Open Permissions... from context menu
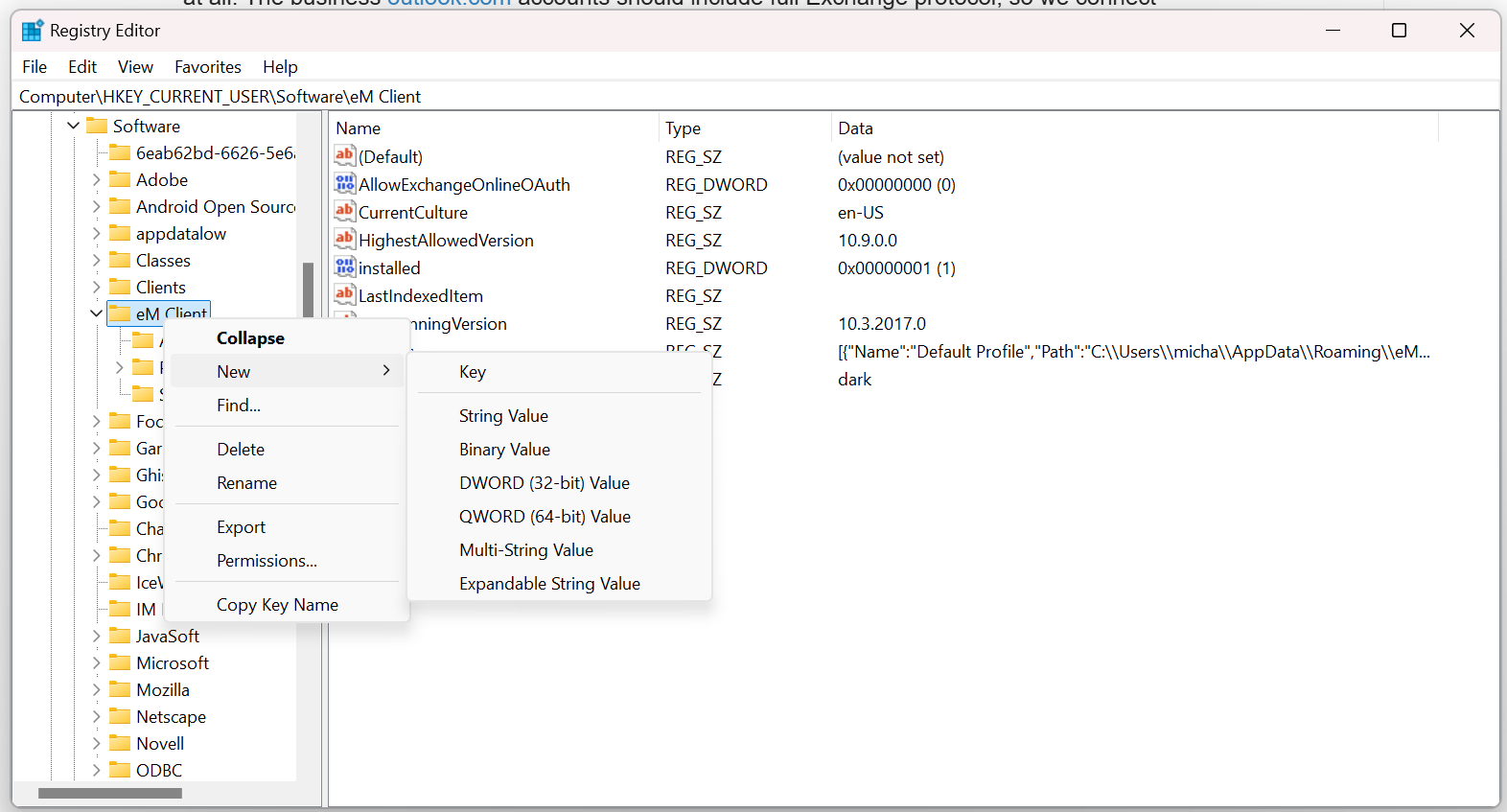1507x812 pixels. pos(288,561)
